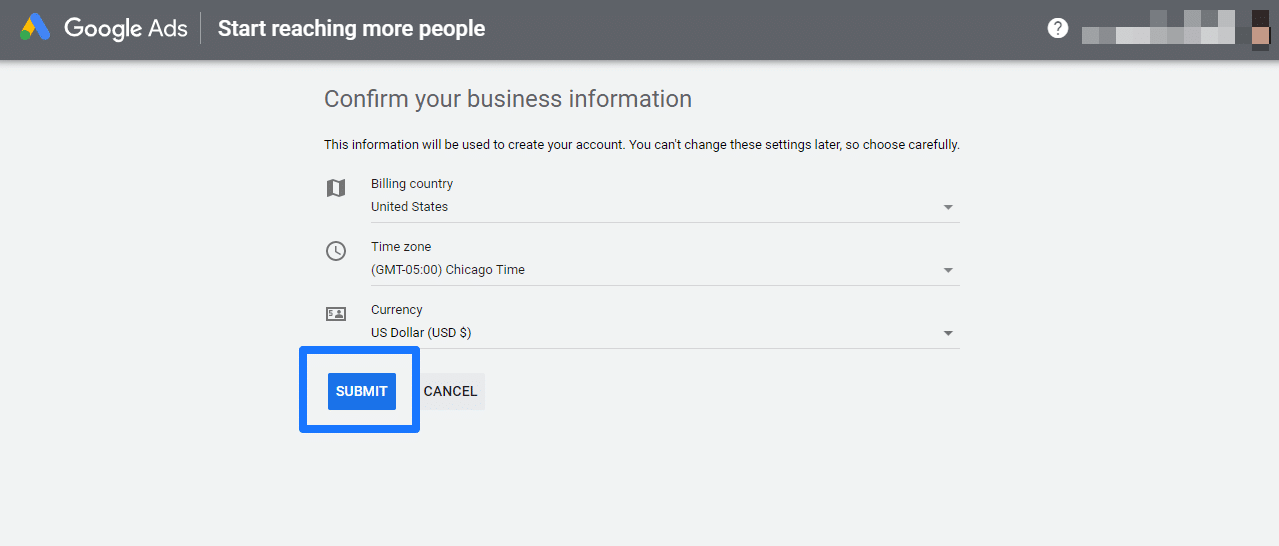1279x546 pixels.
Task: Click the banknote icon beside Currency
Action: click(x=336, y=314)
